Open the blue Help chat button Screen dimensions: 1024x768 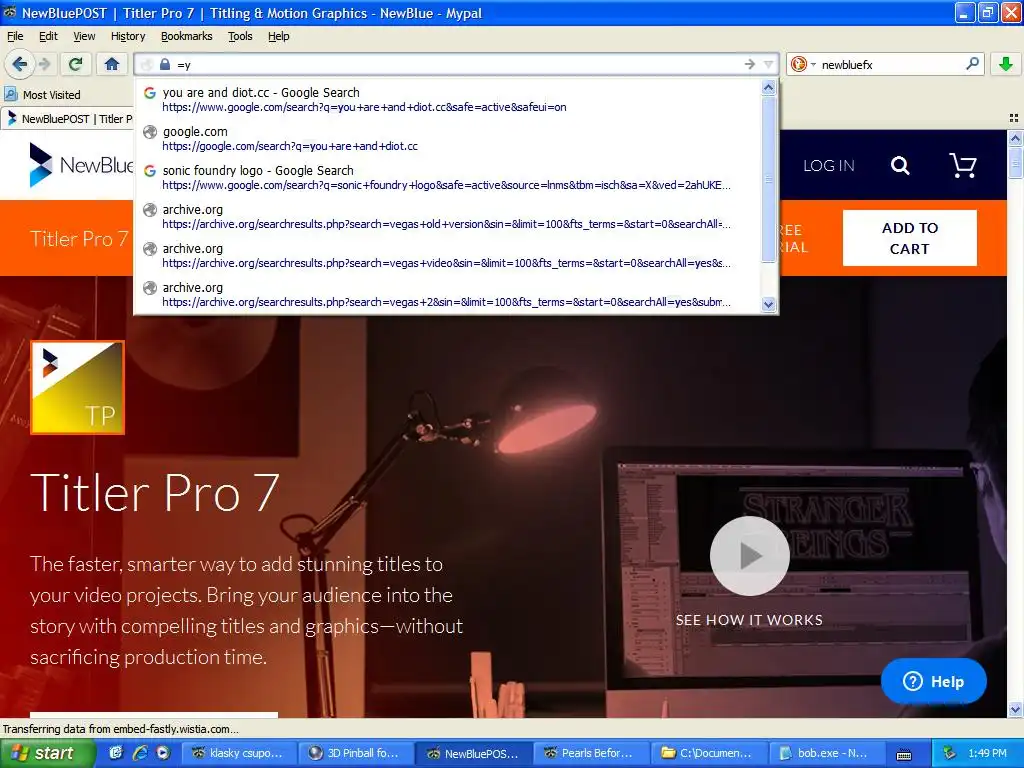pyautogui.click(x=933, y=681)
